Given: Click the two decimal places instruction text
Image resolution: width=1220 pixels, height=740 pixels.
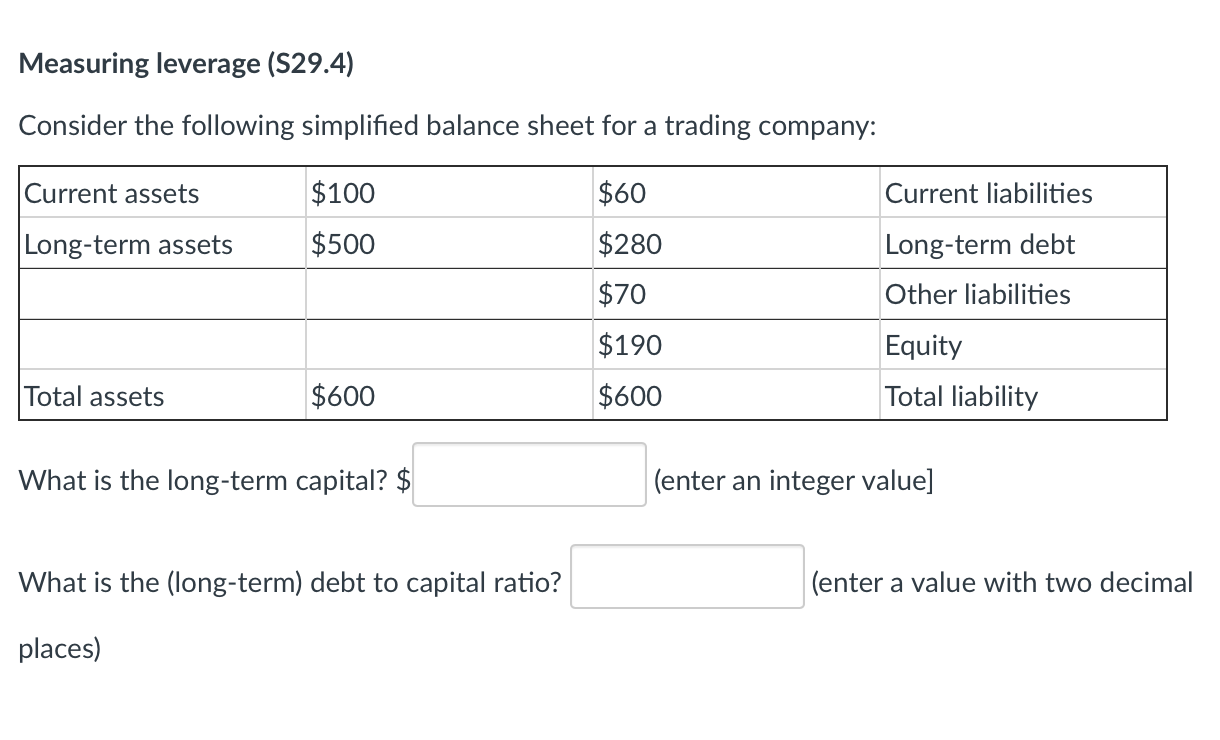Looking at the screenshot, I should (1001, 583).
